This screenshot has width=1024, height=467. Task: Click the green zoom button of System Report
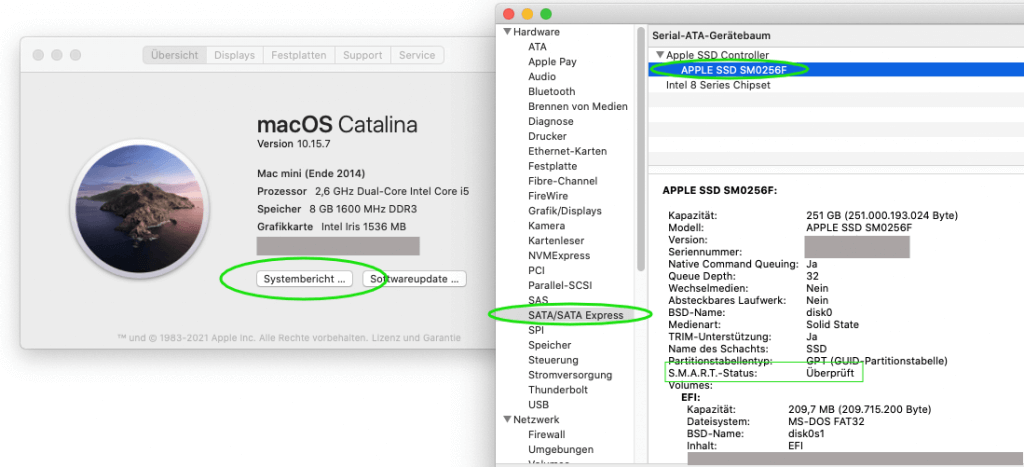tap(546, 14)
